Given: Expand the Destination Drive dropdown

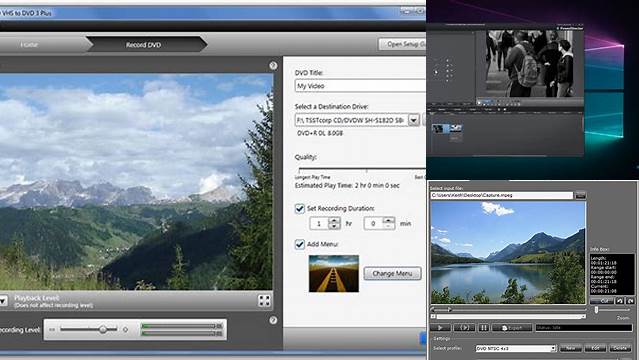Looking at the screenshot, I should pyautogui.click(x=414, y=120).
